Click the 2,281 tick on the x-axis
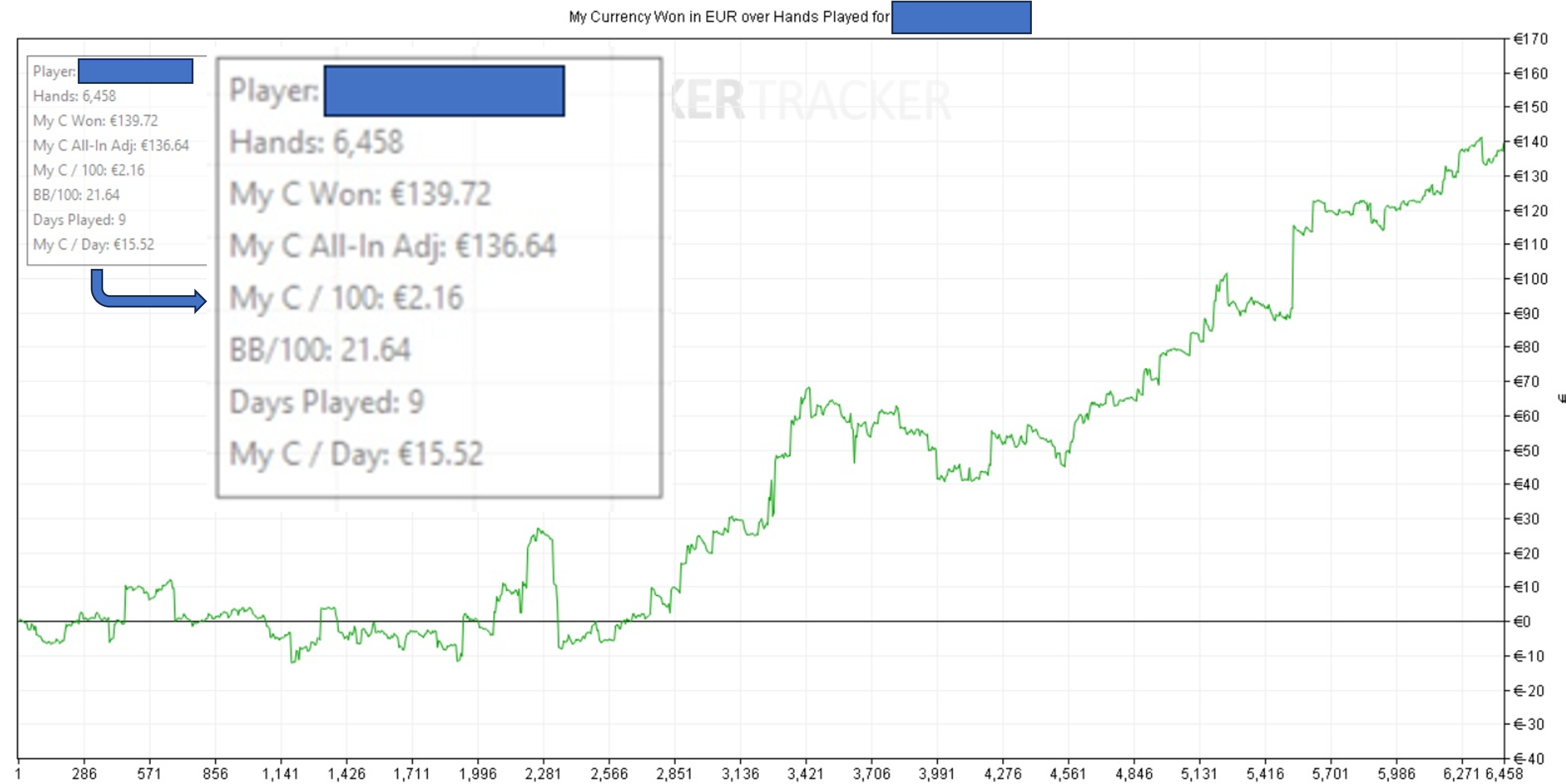 pyautogui.click(x=542, y=774)
